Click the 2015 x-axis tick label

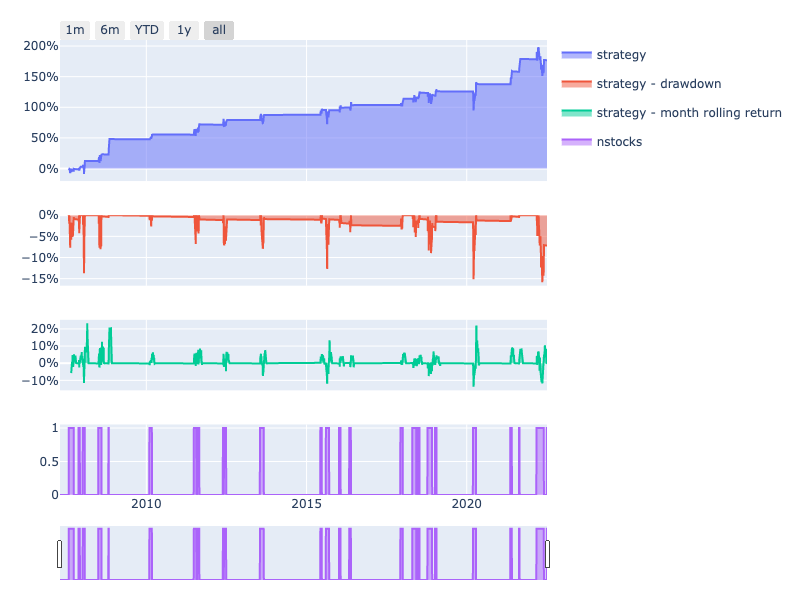(x=307, y=504)
